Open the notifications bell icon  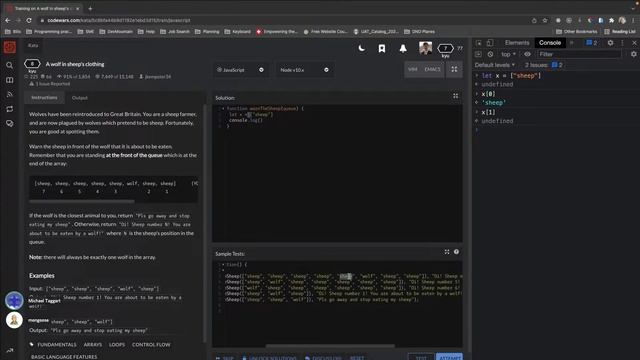pyautogui.click(x=403, y=49)
